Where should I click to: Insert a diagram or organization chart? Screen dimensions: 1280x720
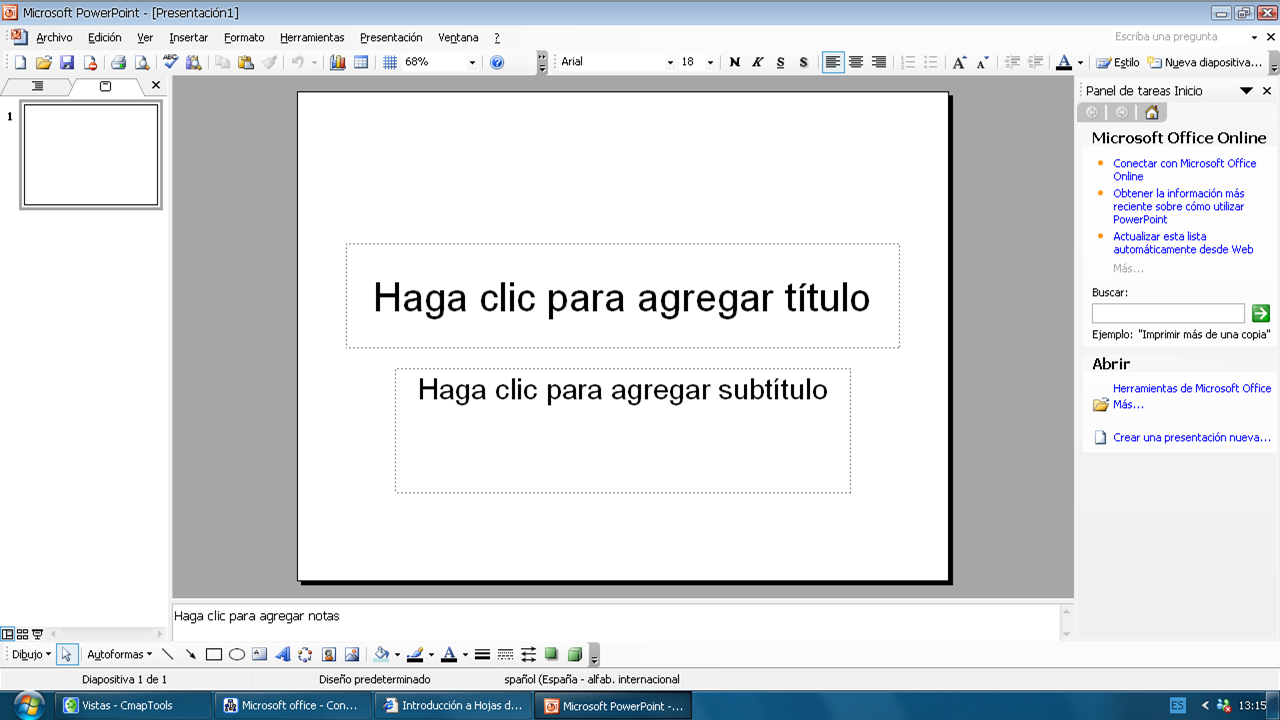click(305, 655)
